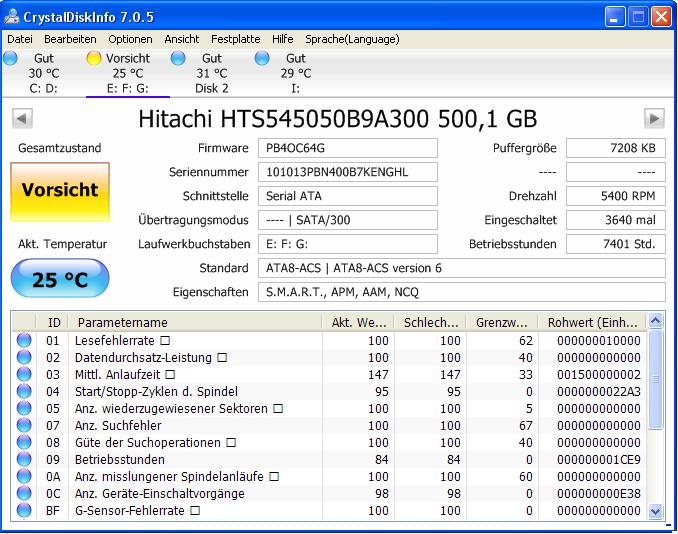Select raw value 000000001CE9

(598, 460)
